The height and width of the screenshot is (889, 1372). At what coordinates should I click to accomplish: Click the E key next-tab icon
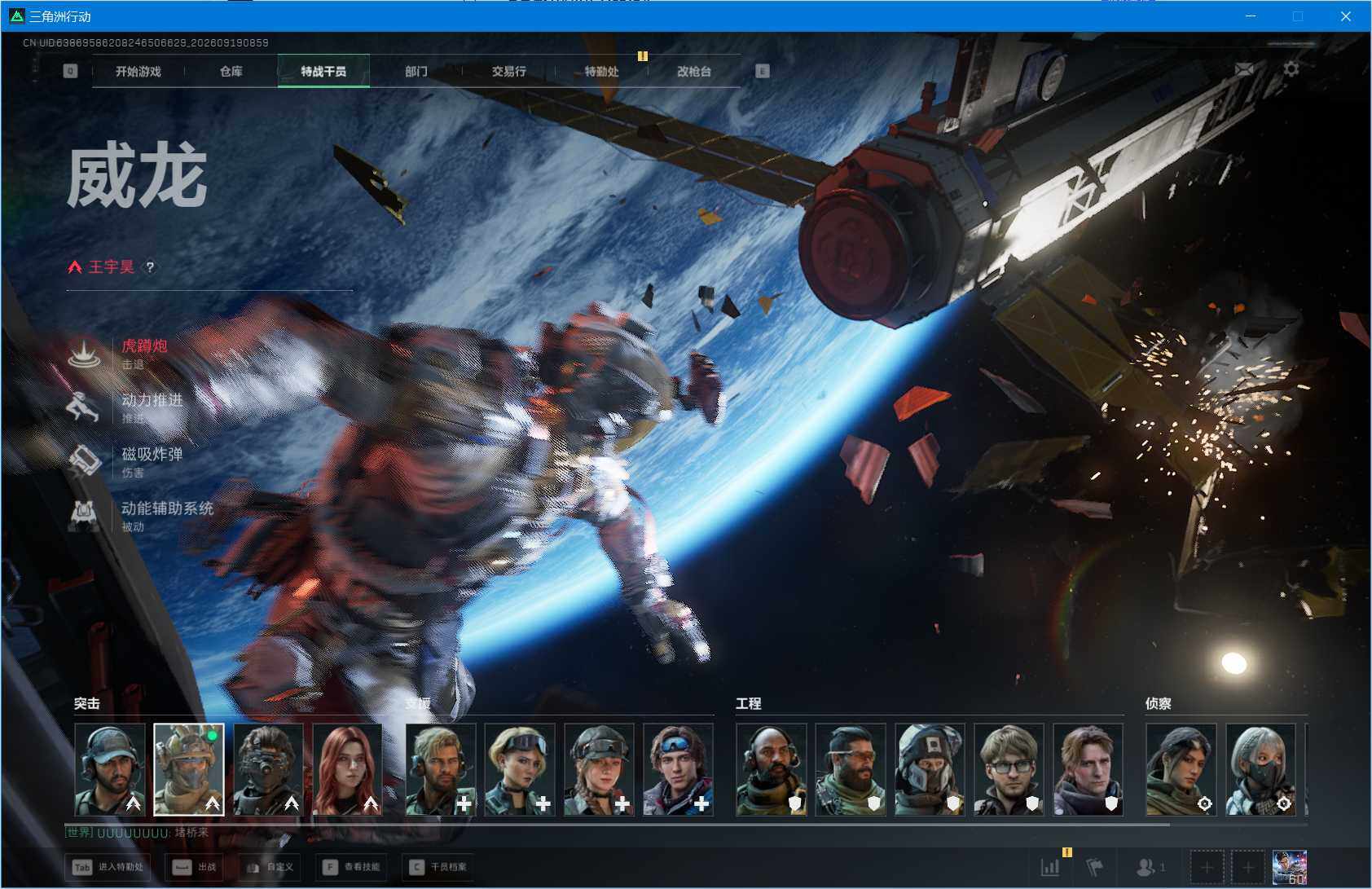pyautogui.click(x=763, y=71)
